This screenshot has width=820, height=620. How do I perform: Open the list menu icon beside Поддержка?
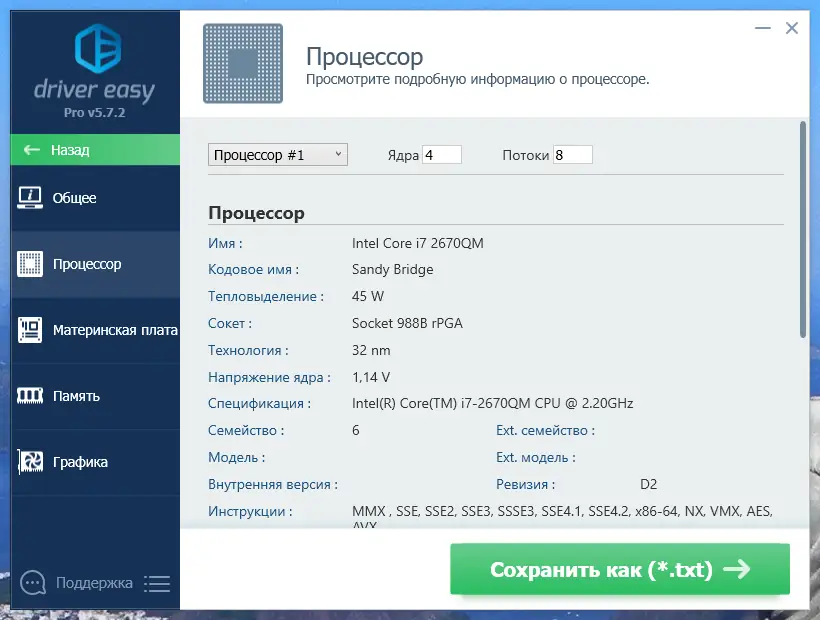(x=157, y=583)
